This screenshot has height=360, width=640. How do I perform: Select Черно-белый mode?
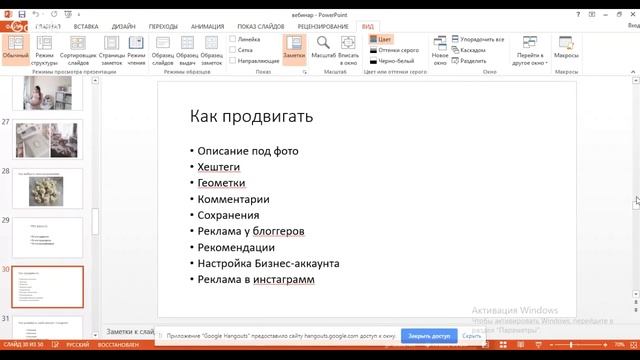click(x=392, y=61)
